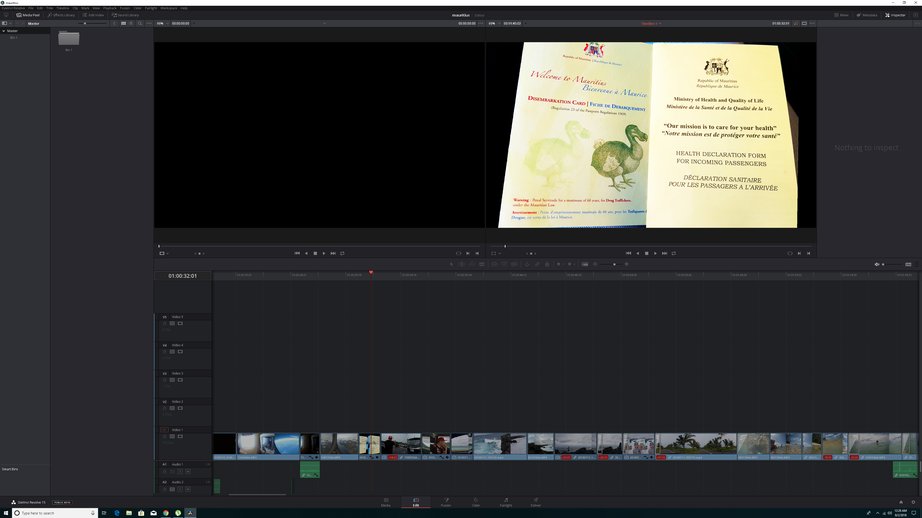Switch to the Deliver page
Image resolution: width=922 pixels, height=518 pixels.
(x=536, y=502)
